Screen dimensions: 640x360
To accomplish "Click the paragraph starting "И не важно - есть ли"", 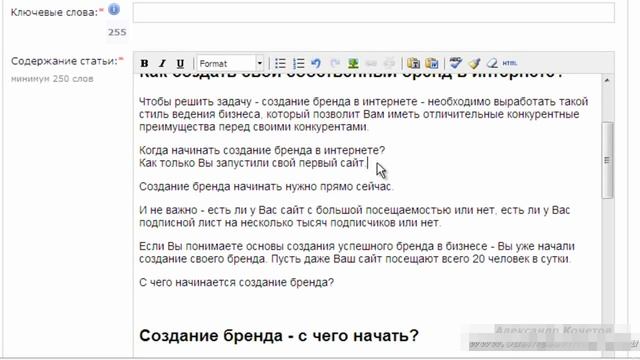I will pos(354,216).
